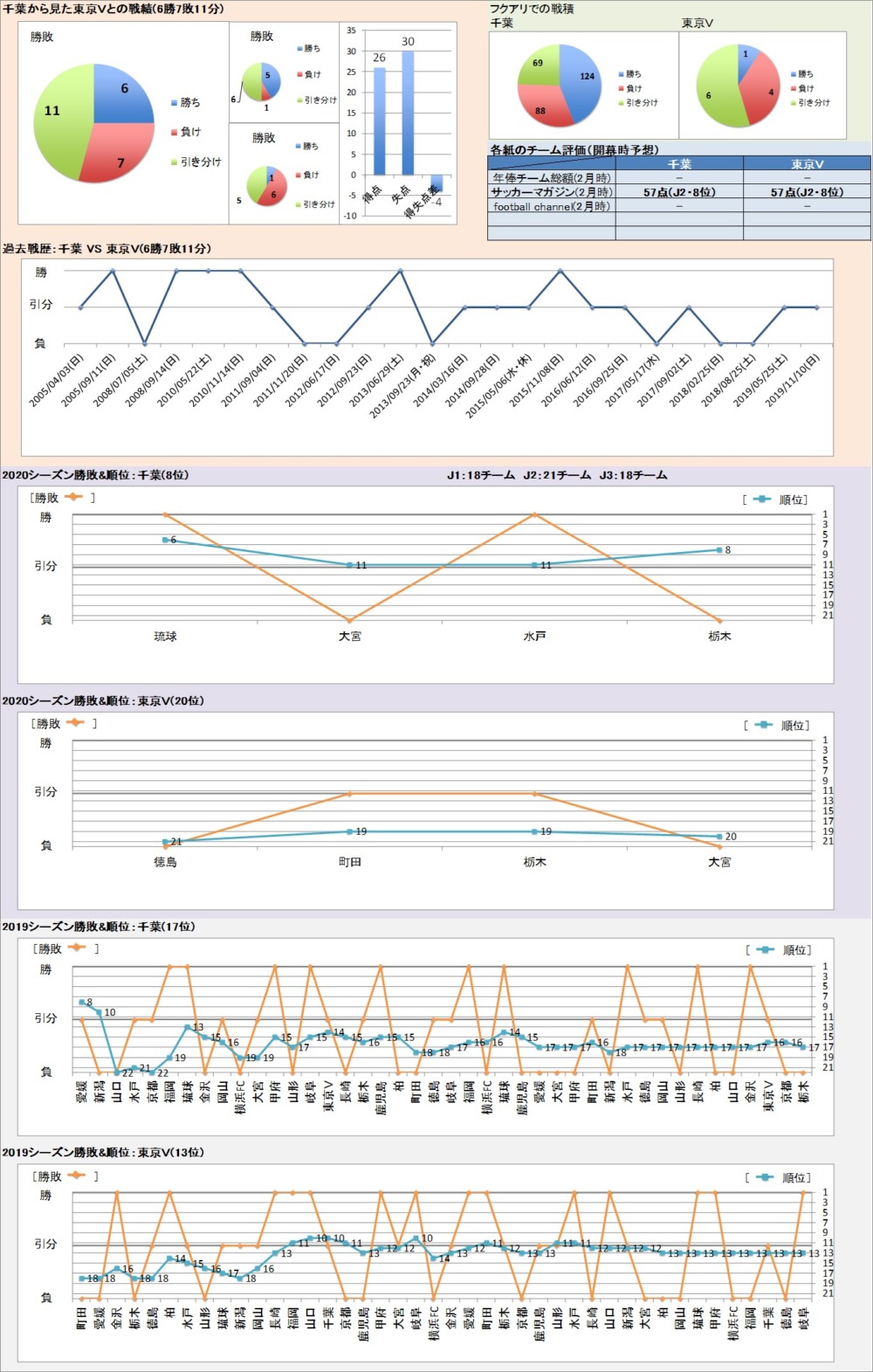This screenshot has height=1372, width=873.
Task: Select the rank 21 data point at 徳島
Action: (165, 842)
